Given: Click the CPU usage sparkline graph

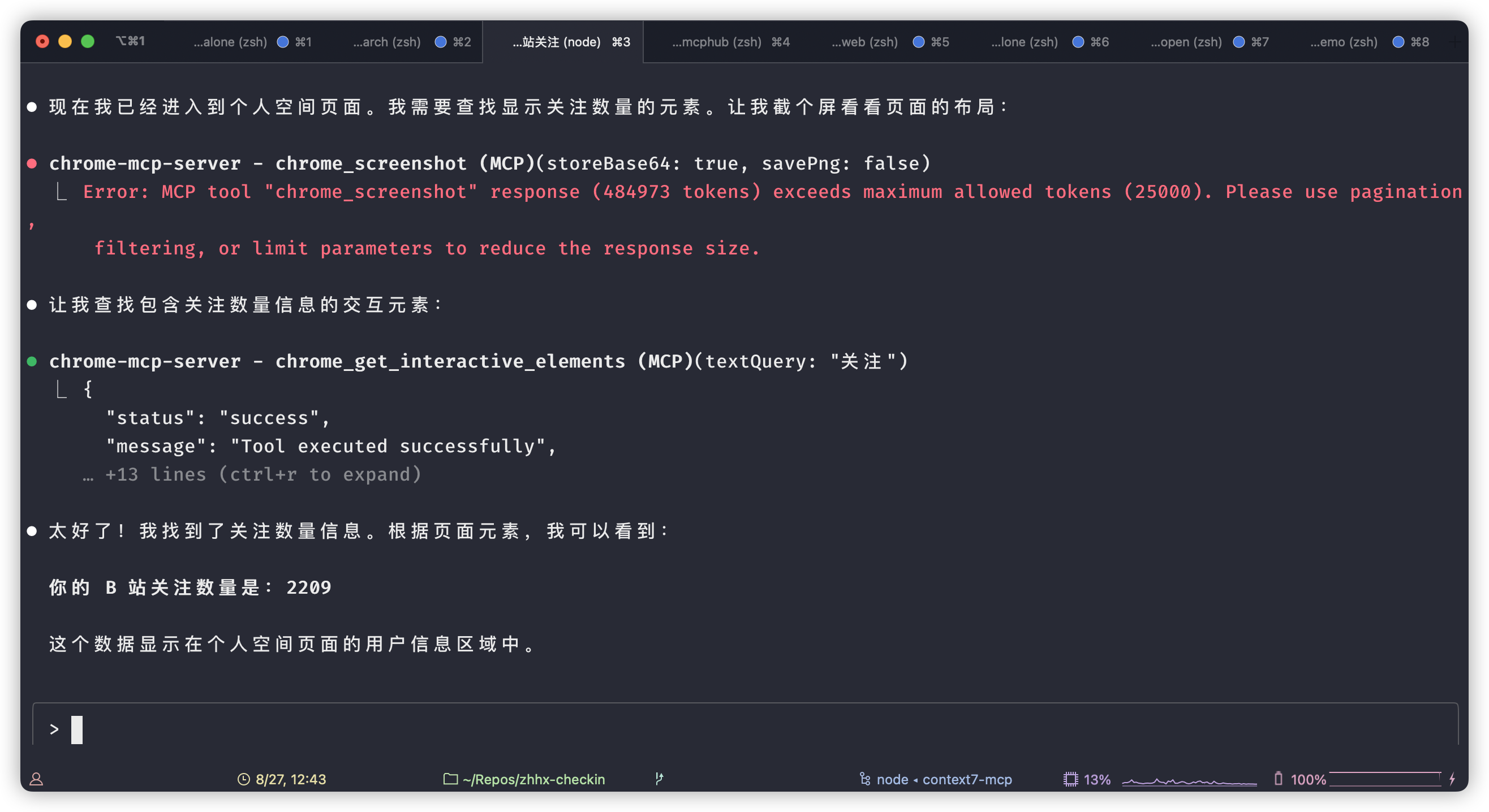Looking at the screenshot, I should (x=1189, y=781).
